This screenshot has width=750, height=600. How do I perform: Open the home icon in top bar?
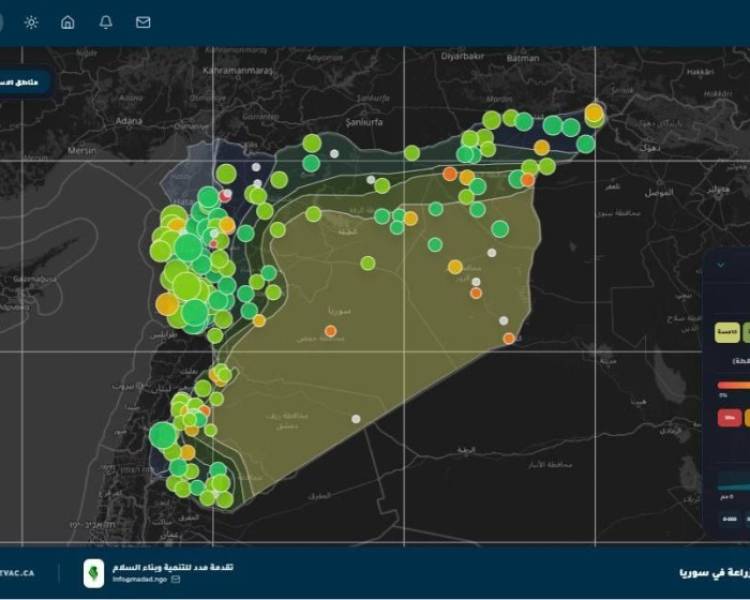point(68,22)
